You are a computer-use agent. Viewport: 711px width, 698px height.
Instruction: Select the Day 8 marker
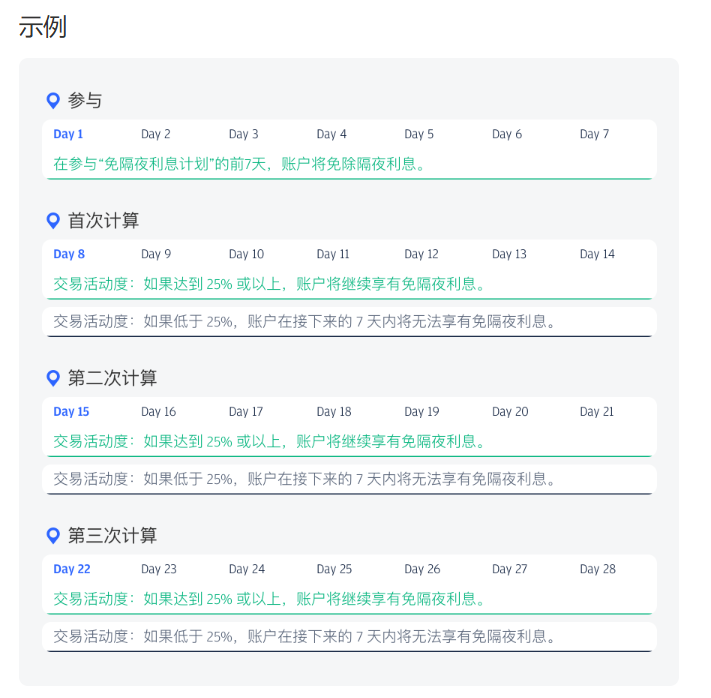(69, 254)
